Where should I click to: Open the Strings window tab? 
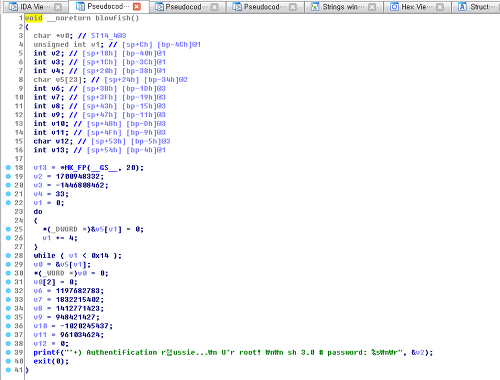click(343, 7)
